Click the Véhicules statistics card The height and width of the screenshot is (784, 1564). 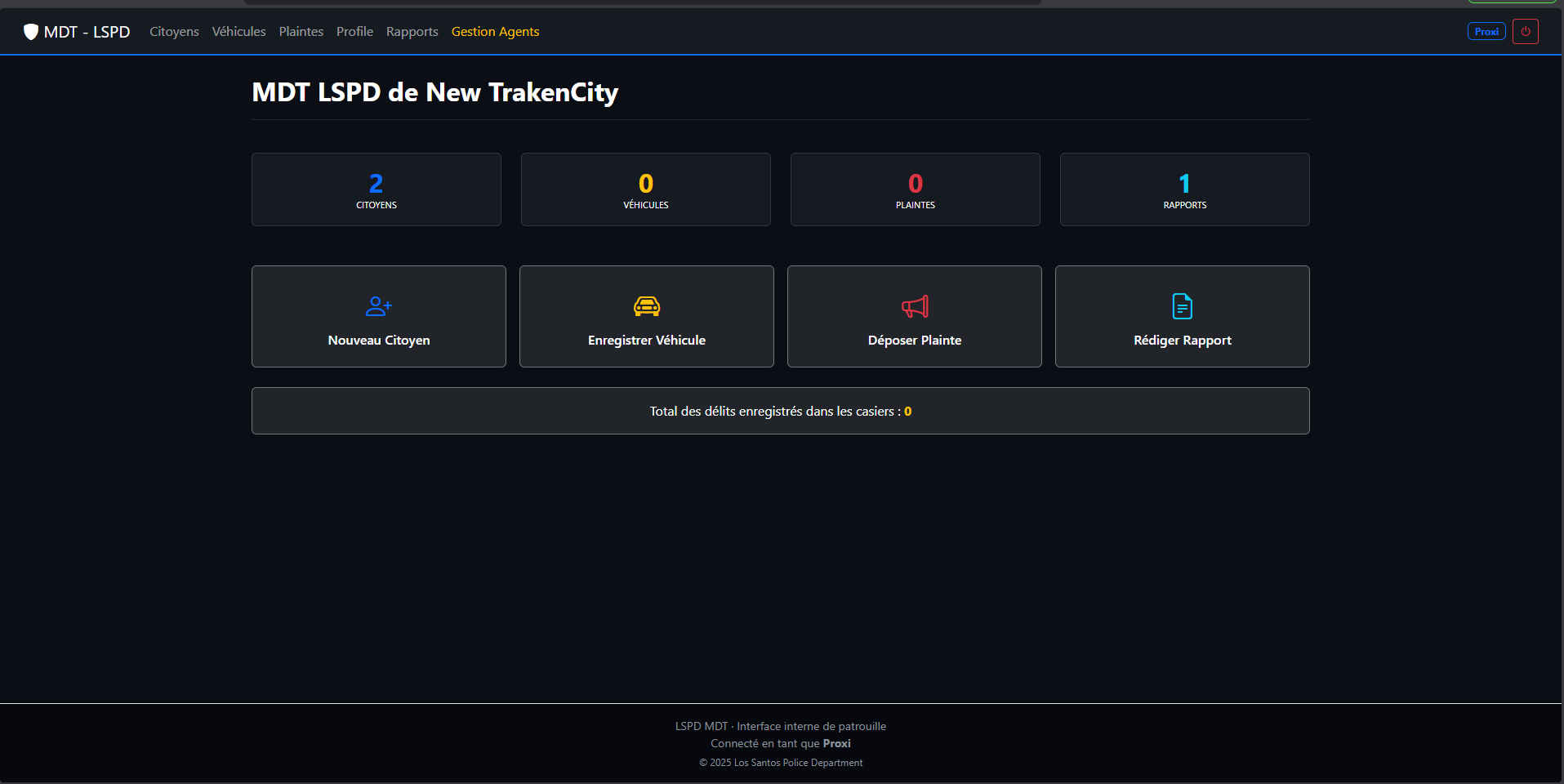pyautogui.click(x=645, y=189)
